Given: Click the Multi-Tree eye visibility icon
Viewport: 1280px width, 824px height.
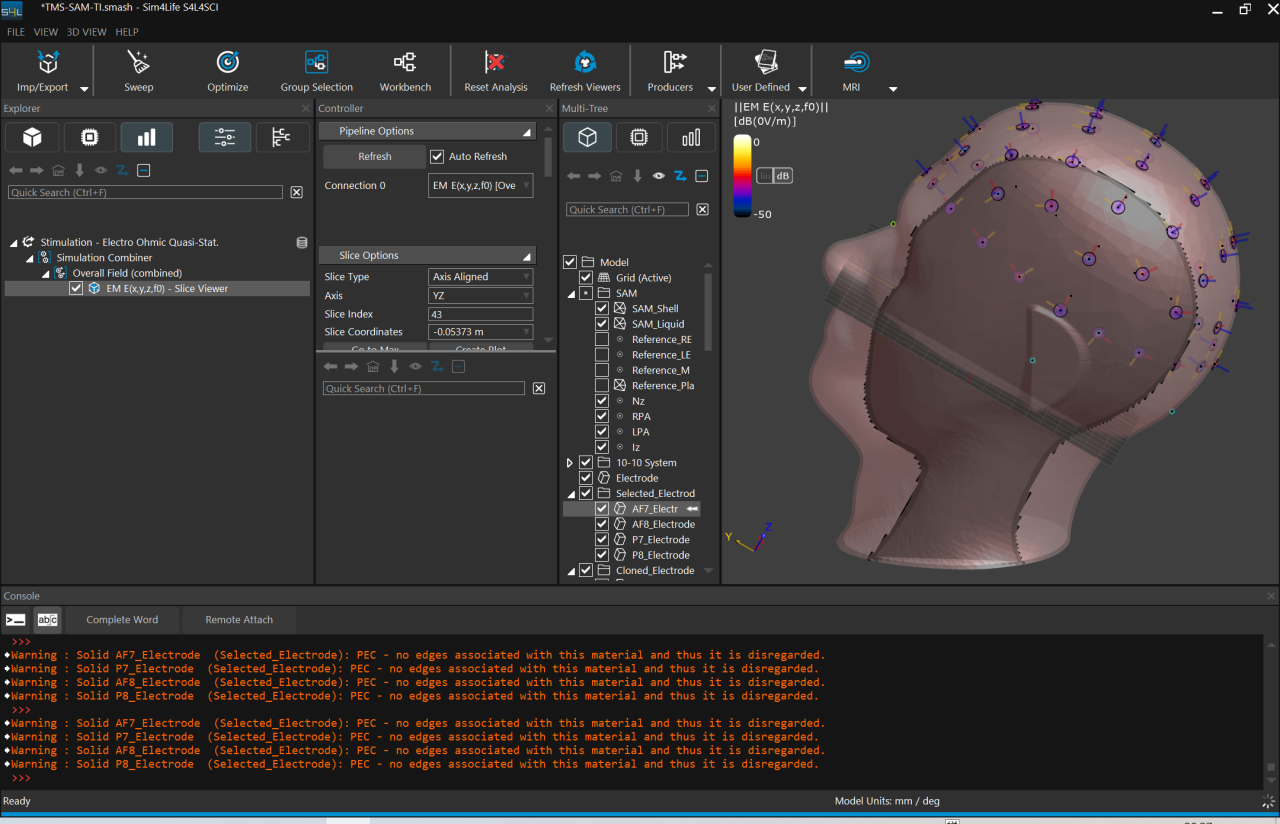Looking at the screenshot, I should click(659, 176).
